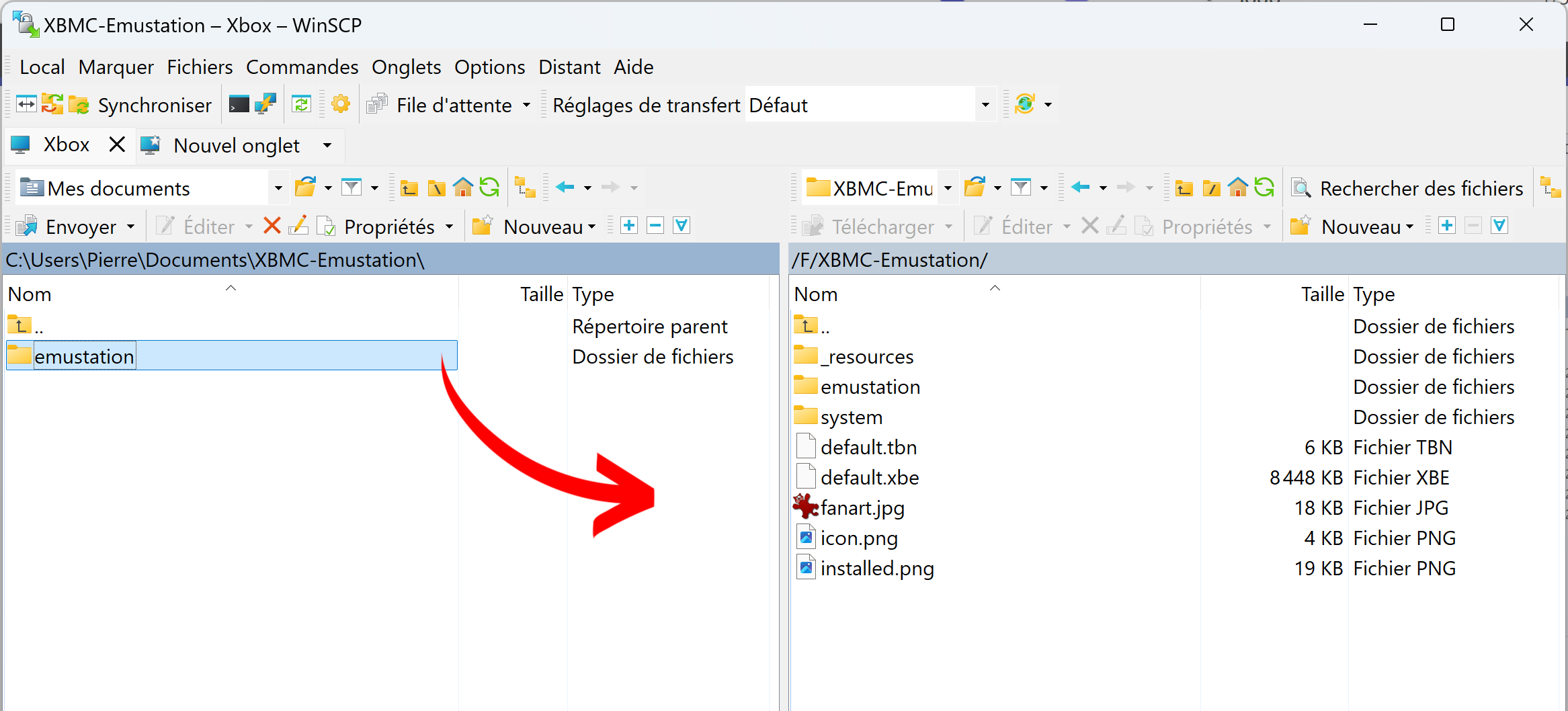Viewport: 1568px width, 711px height.
Task: Open the Options menu
Action: (x=490, y=67)
